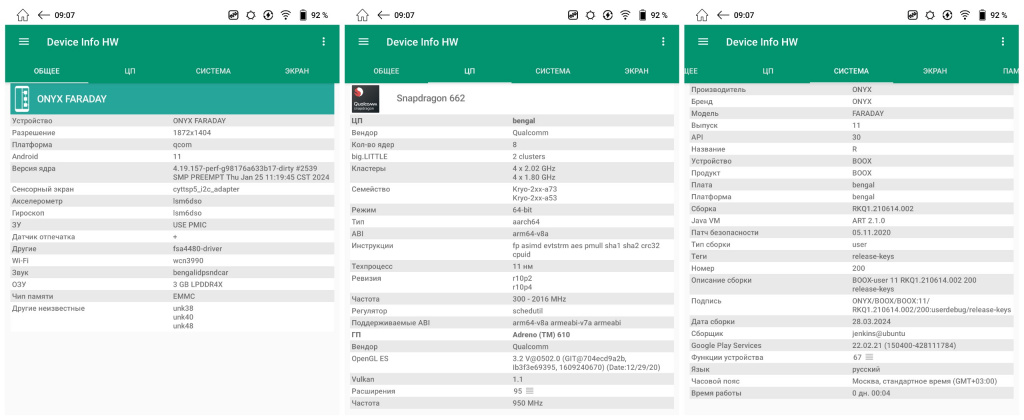
Task: Select the ОБЩЕЕ tab on the ONYX FARADAY screen
Action: coord(47,71)
